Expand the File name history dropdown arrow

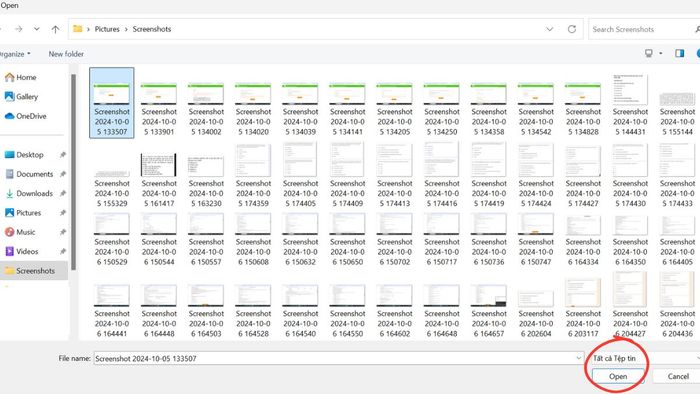[x=578, y=358]
